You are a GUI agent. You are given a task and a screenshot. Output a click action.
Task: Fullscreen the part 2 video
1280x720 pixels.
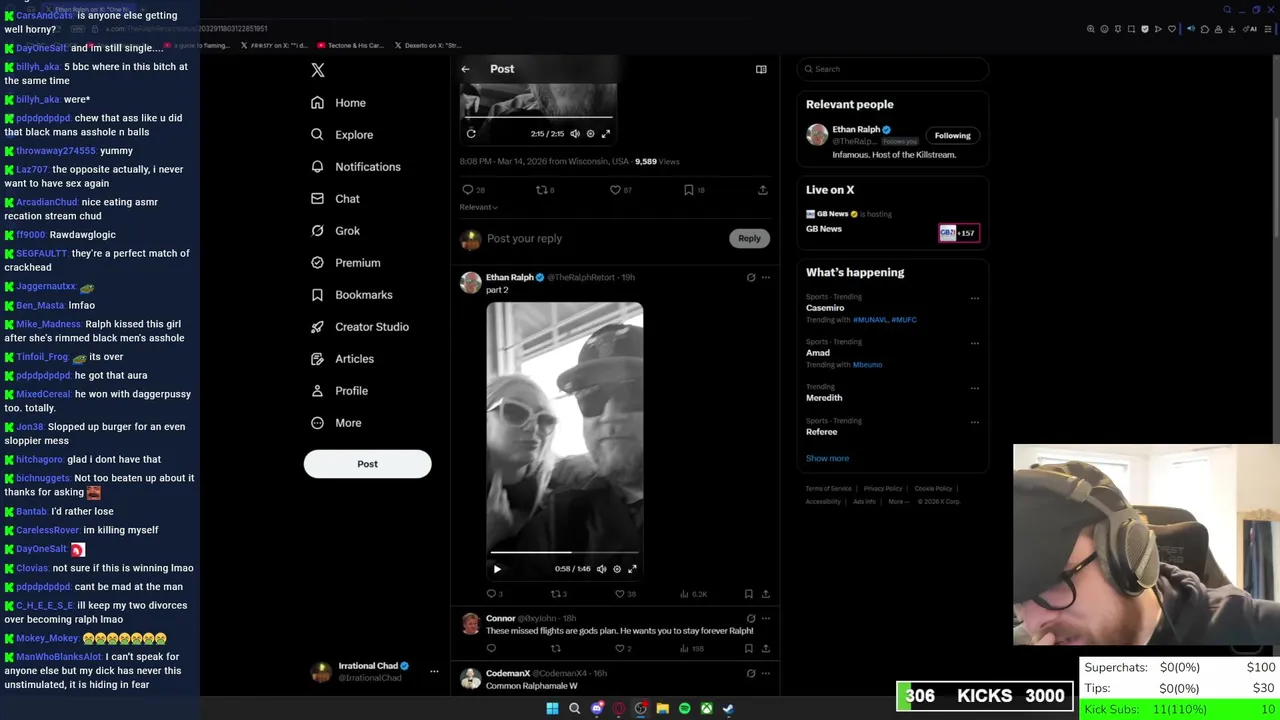pos(632,569)
